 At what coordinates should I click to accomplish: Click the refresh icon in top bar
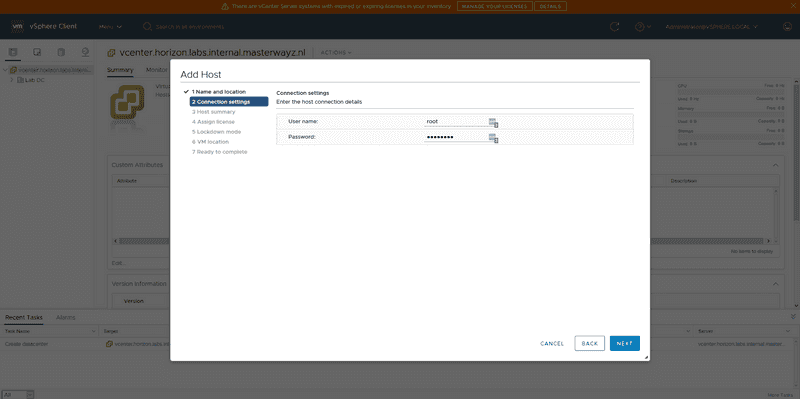tap(615, 27)
